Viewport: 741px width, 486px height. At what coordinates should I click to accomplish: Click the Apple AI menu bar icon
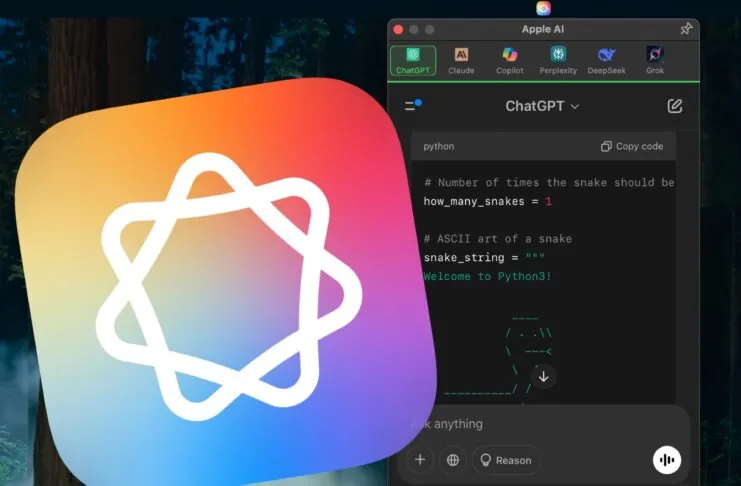(543, 8)
